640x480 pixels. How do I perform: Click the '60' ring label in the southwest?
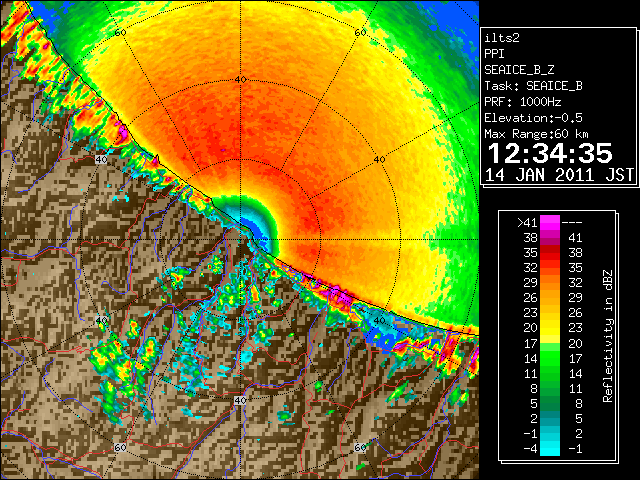coord(120,448)
